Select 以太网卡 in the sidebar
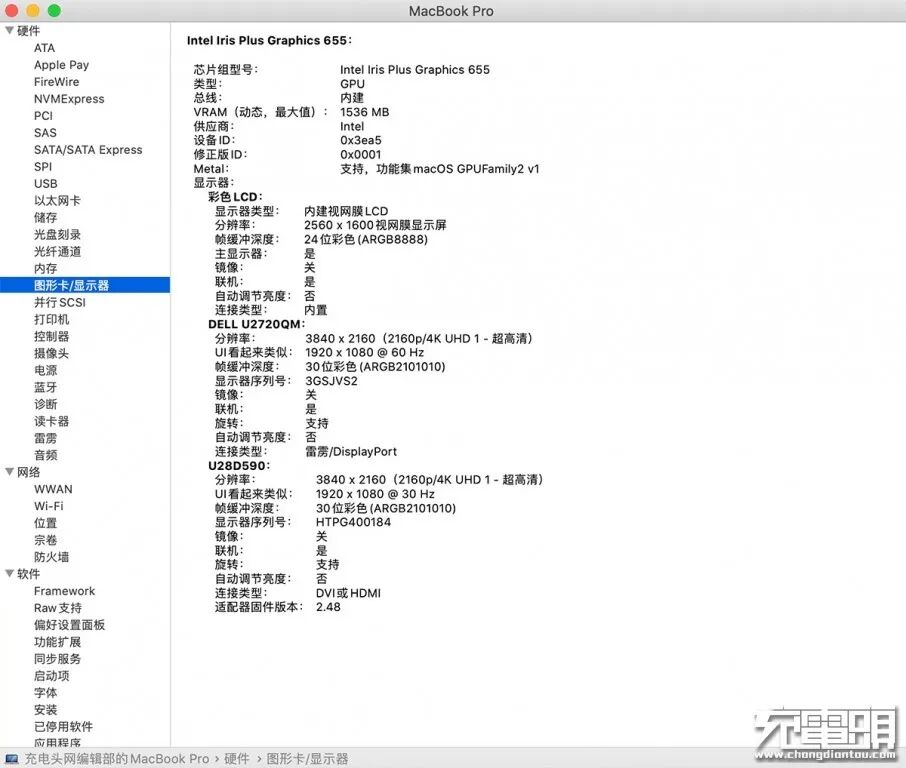 (x=57, y=201)
